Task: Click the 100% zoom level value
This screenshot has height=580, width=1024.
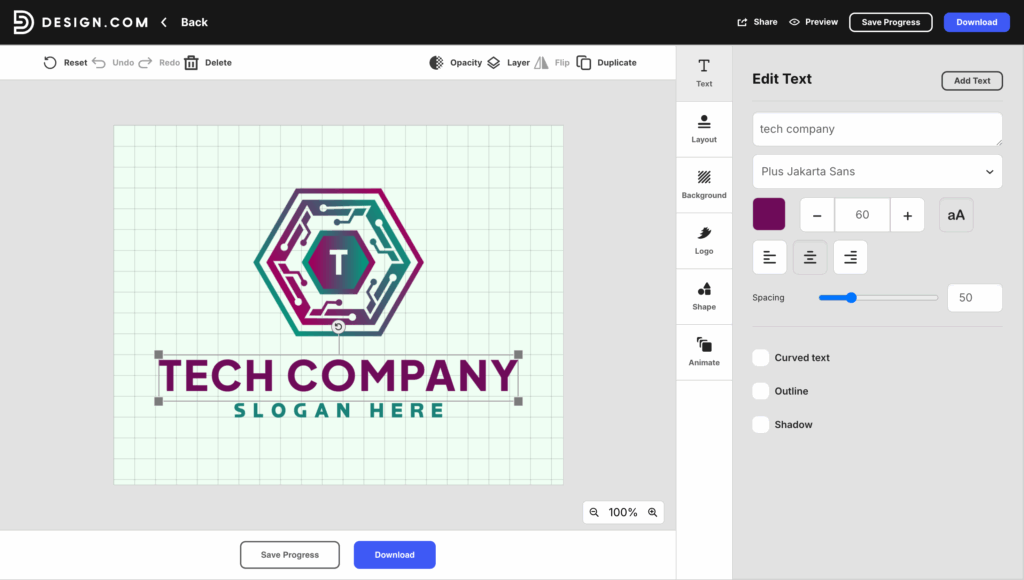Action: [x=623, y=513]
